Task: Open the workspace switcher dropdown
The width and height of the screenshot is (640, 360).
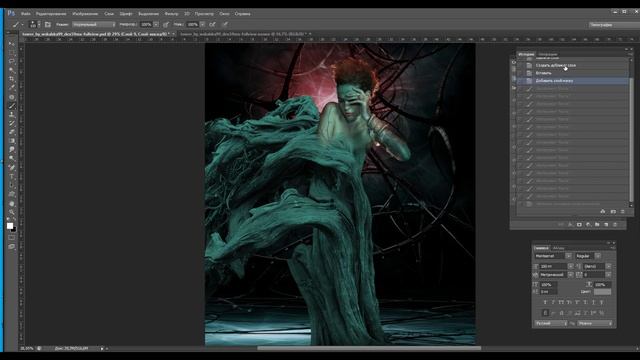Action: click(614, 24)
